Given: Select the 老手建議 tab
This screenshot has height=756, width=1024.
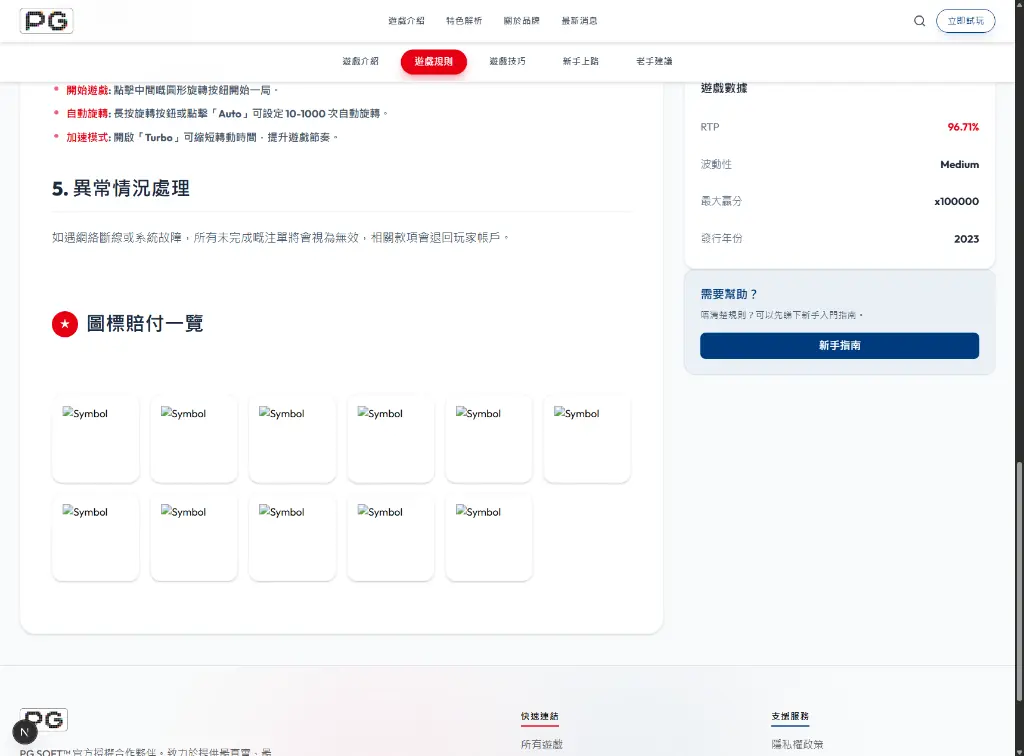Looking at the screenshot, I should (x=654, y=62).
